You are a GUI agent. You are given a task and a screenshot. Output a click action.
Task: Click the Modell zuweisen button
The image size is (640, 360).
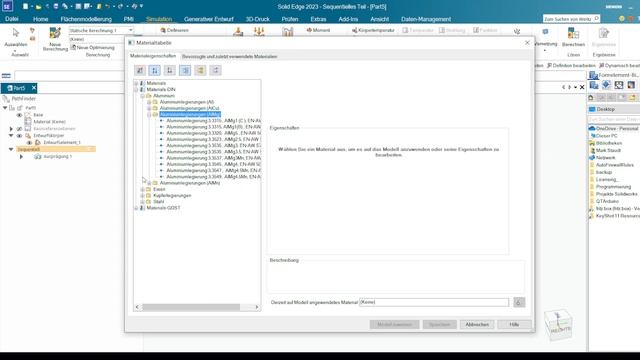click(394, 324)
